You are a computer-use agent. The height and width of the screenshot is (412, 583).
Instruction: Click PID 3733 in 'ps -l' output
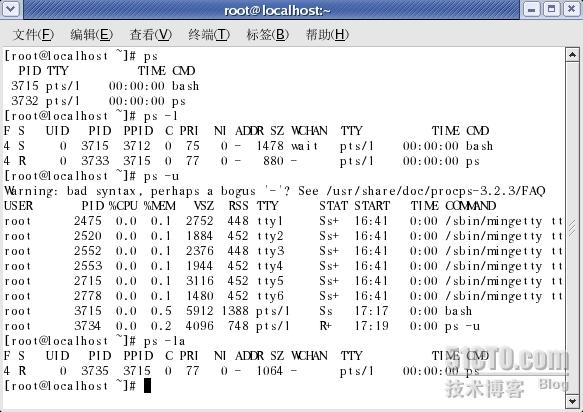click(95, 161)
